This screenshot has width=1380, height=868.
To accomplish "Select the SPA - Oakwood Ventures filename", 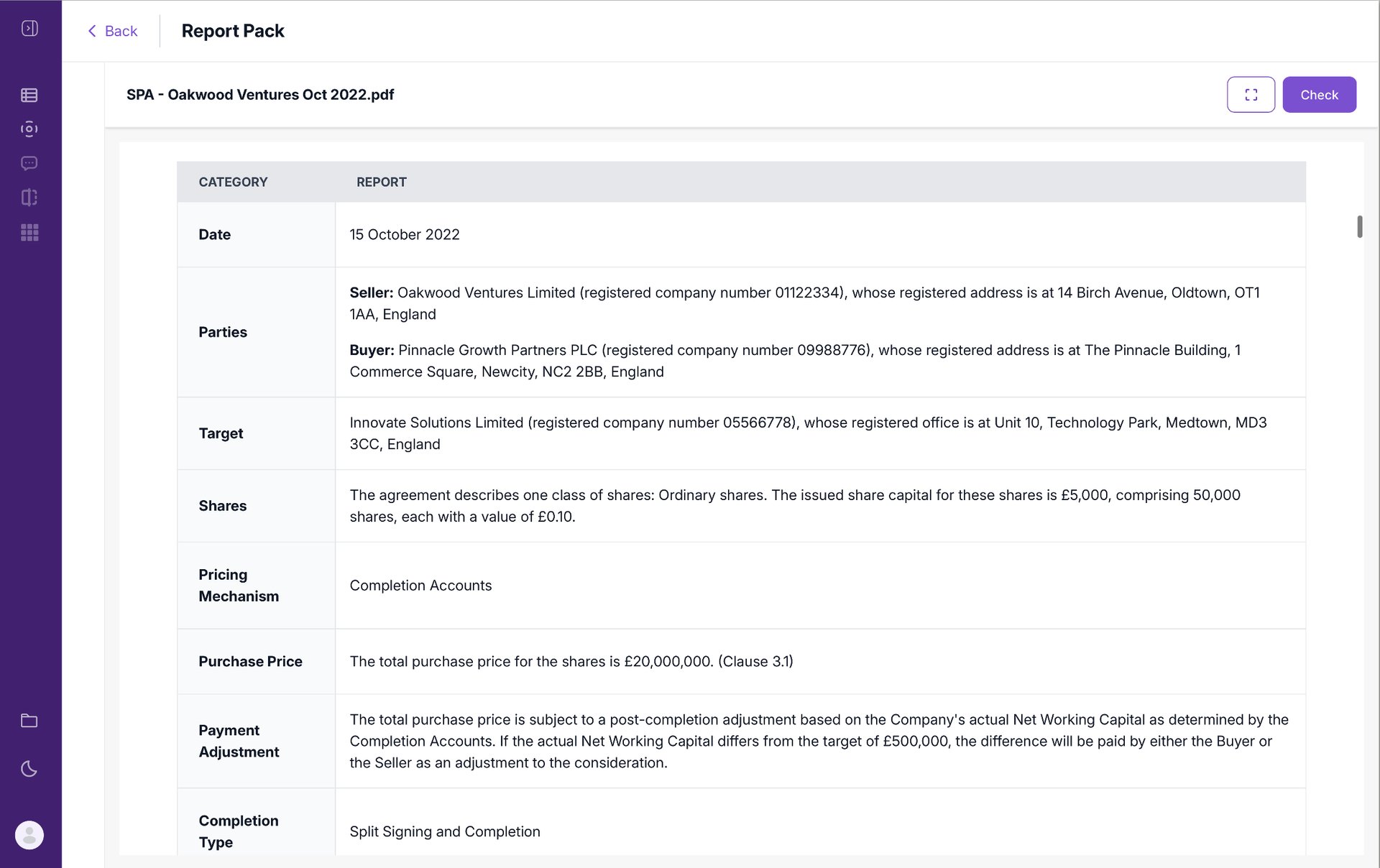I will pyautogui.click(x=260, y=94).
